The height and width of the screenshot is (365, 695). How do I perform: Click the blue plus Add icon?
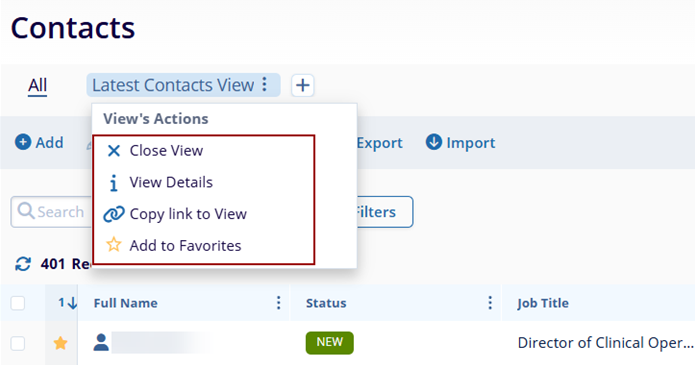(x=23, y=142)
